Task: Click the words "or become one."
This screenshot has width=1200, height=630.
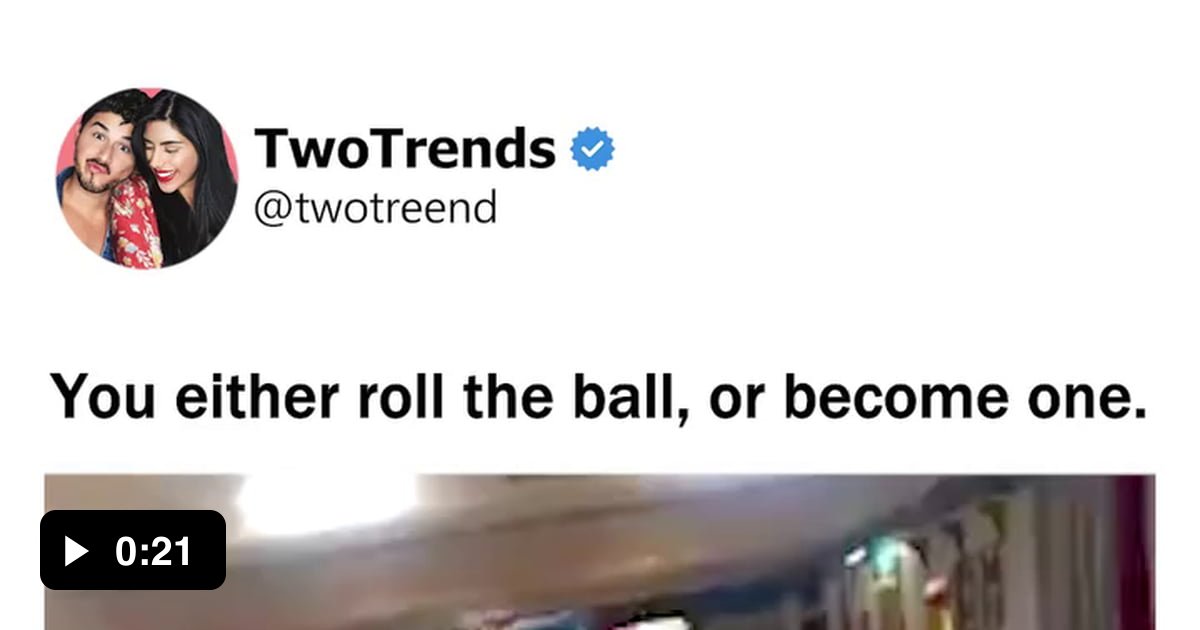Action: [x=929, y=398]
